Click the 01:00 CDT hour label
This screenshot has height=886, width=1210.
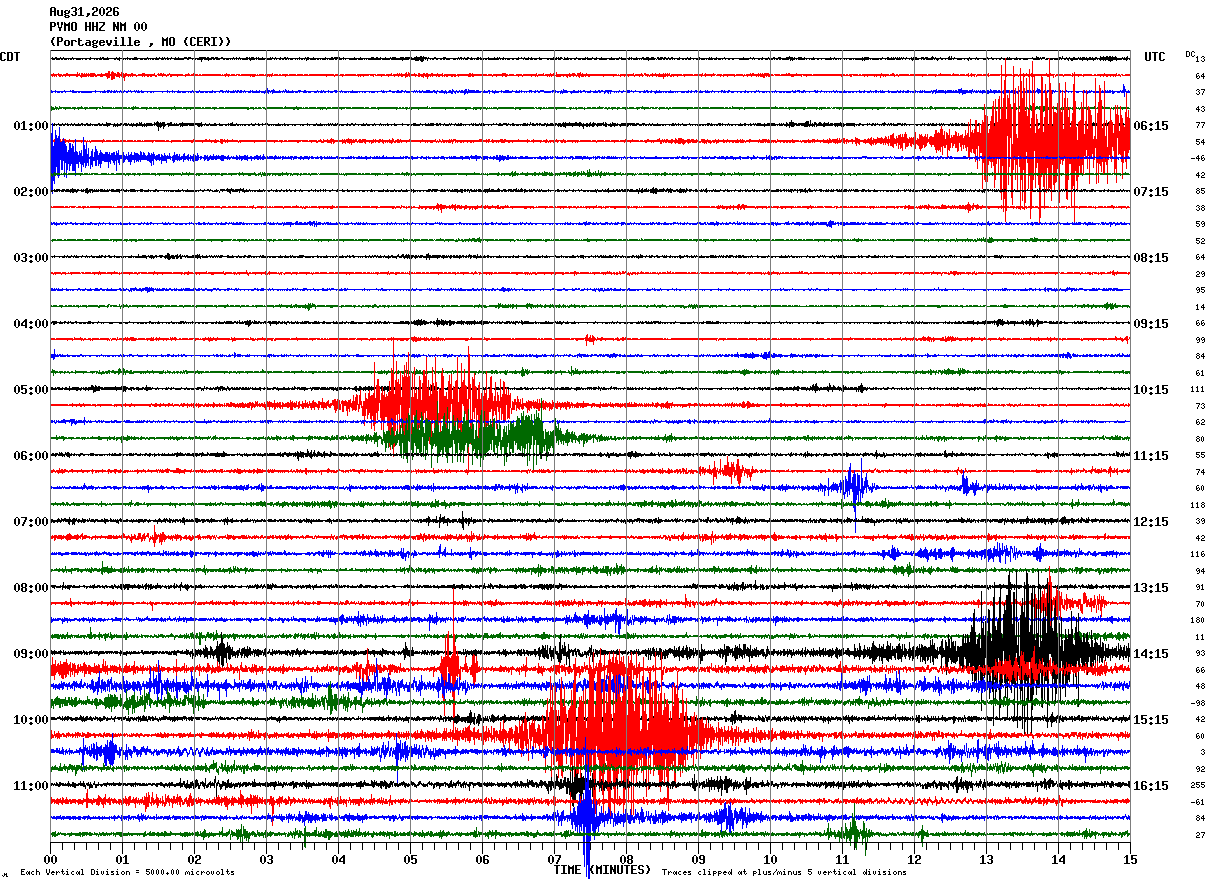pos(31,126)
